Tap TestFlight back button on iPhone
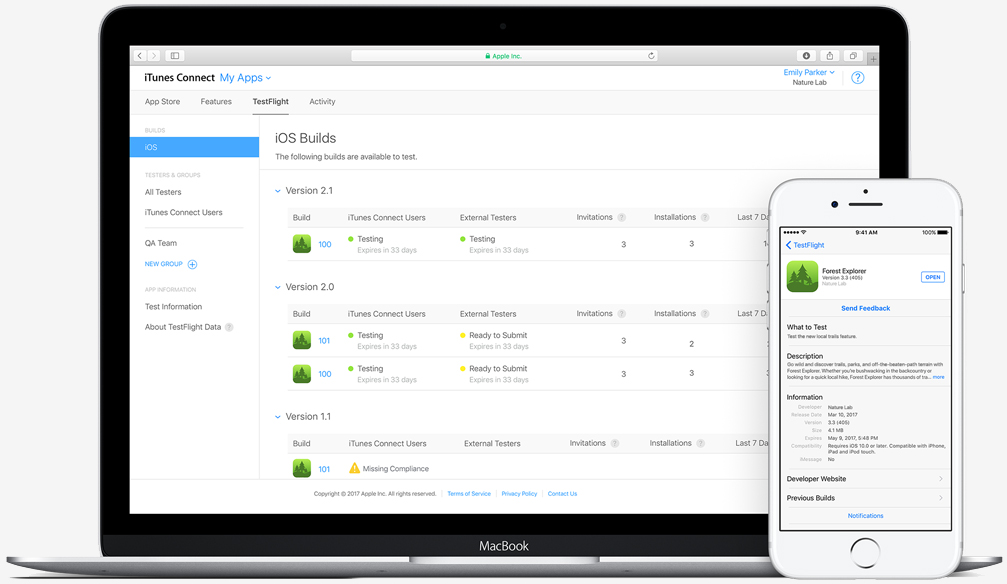The image size is (1007, 584). (805, 245)
